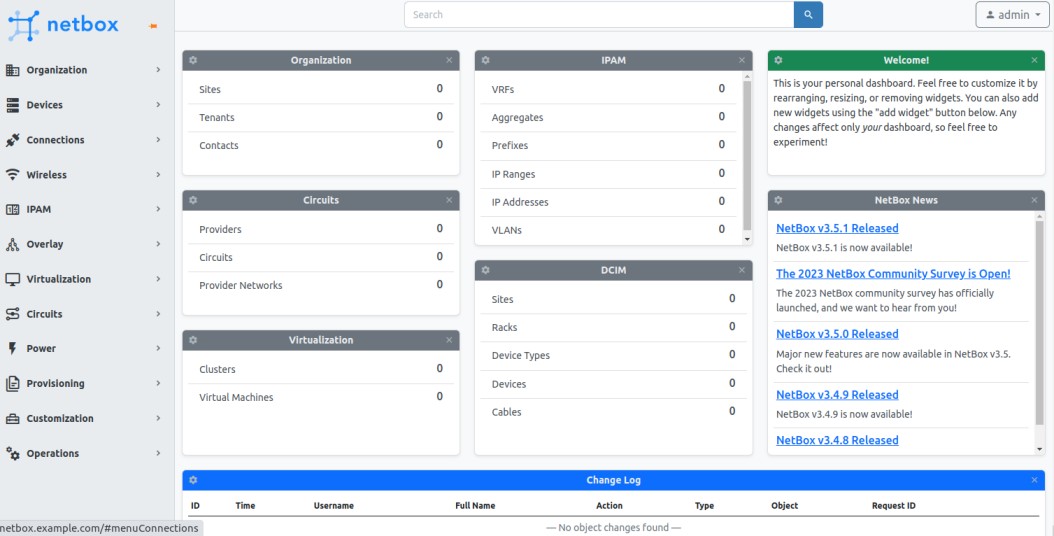1054x536 pixels.
Task: Click the magnifier search button
Action: pos(808,15)
